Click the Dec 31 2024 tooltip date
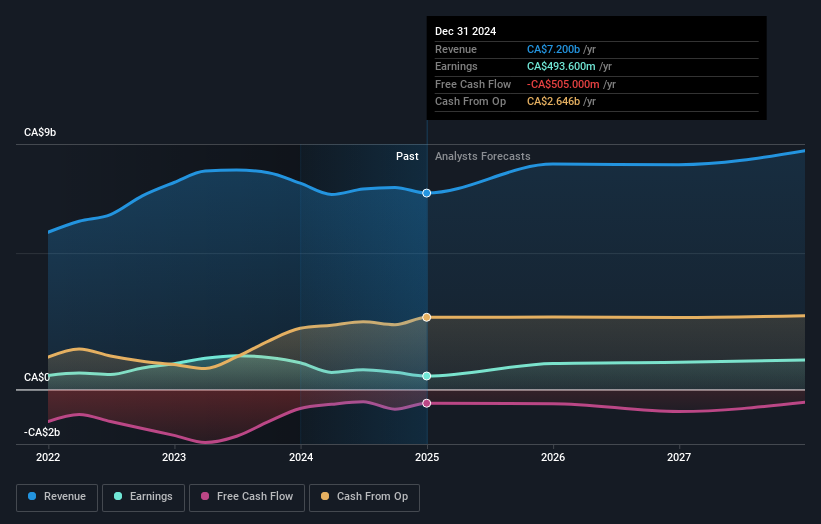The width and height of the screenshot is (821, 524). tap(465, 31)
